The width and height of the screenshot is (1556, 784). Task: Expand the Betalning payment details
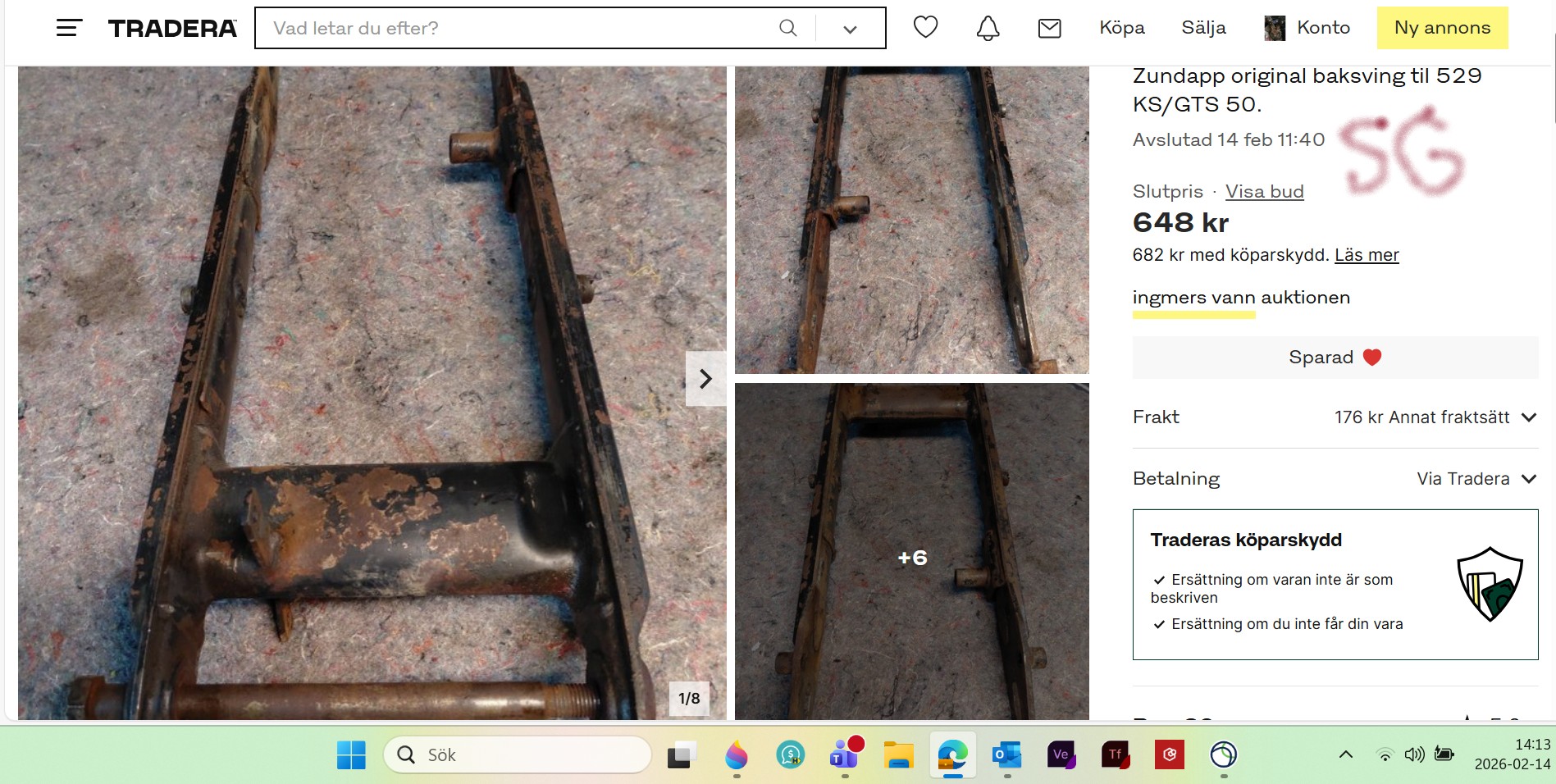tap(1528, 479)
